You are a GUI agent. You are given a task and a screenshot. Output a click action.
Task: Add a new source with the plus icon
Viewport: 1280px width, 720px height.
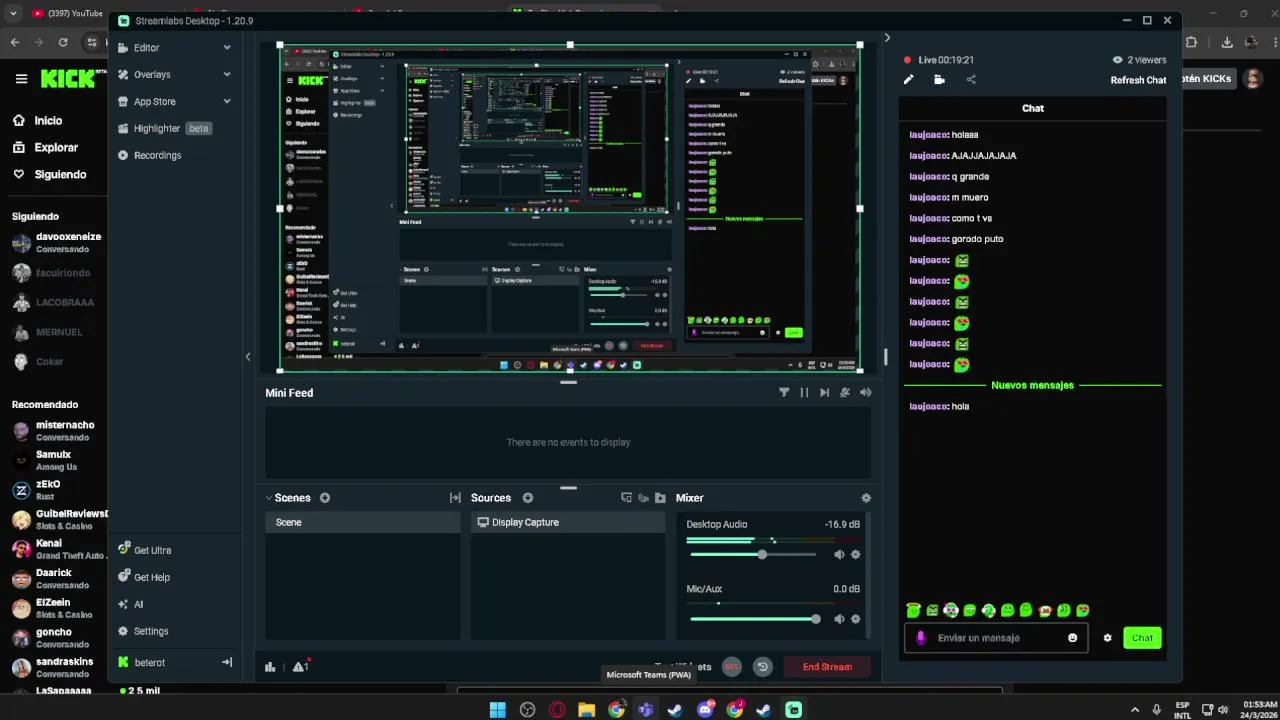(x=528, y=498)
